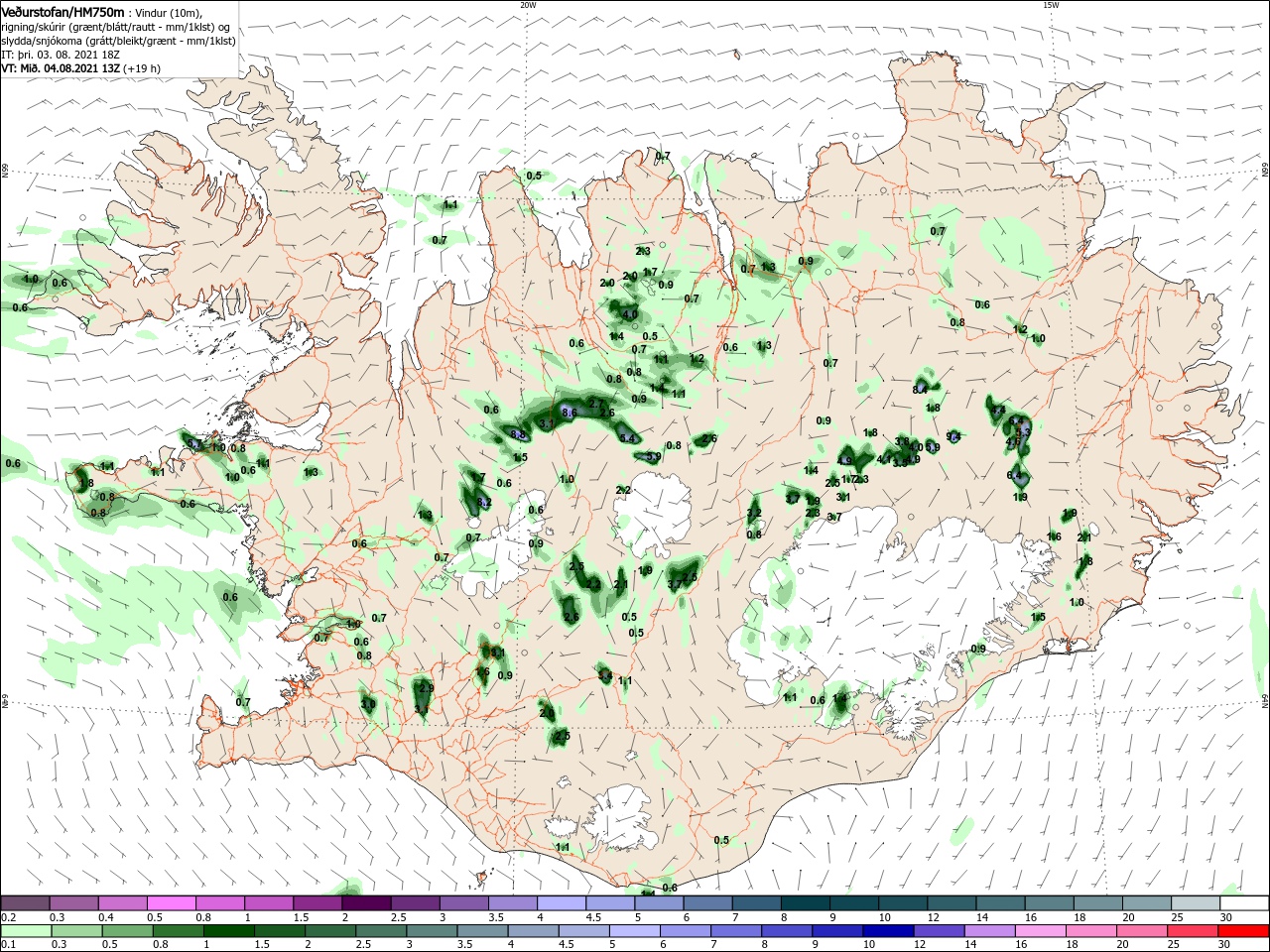1270x952 pixels.
Task: Click the '20W' longitude label
Action: [x=528, y=5]
